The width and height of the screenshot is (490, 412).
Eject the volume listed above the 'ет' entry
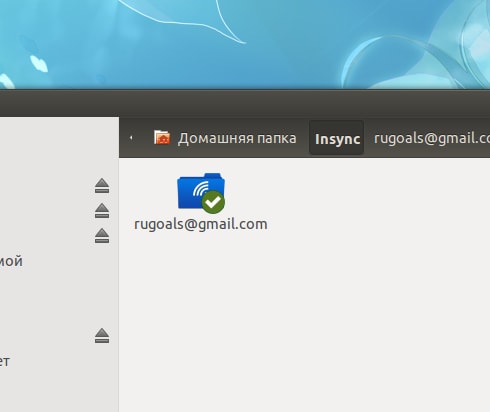pyautogui.click(x=102, y=336)
